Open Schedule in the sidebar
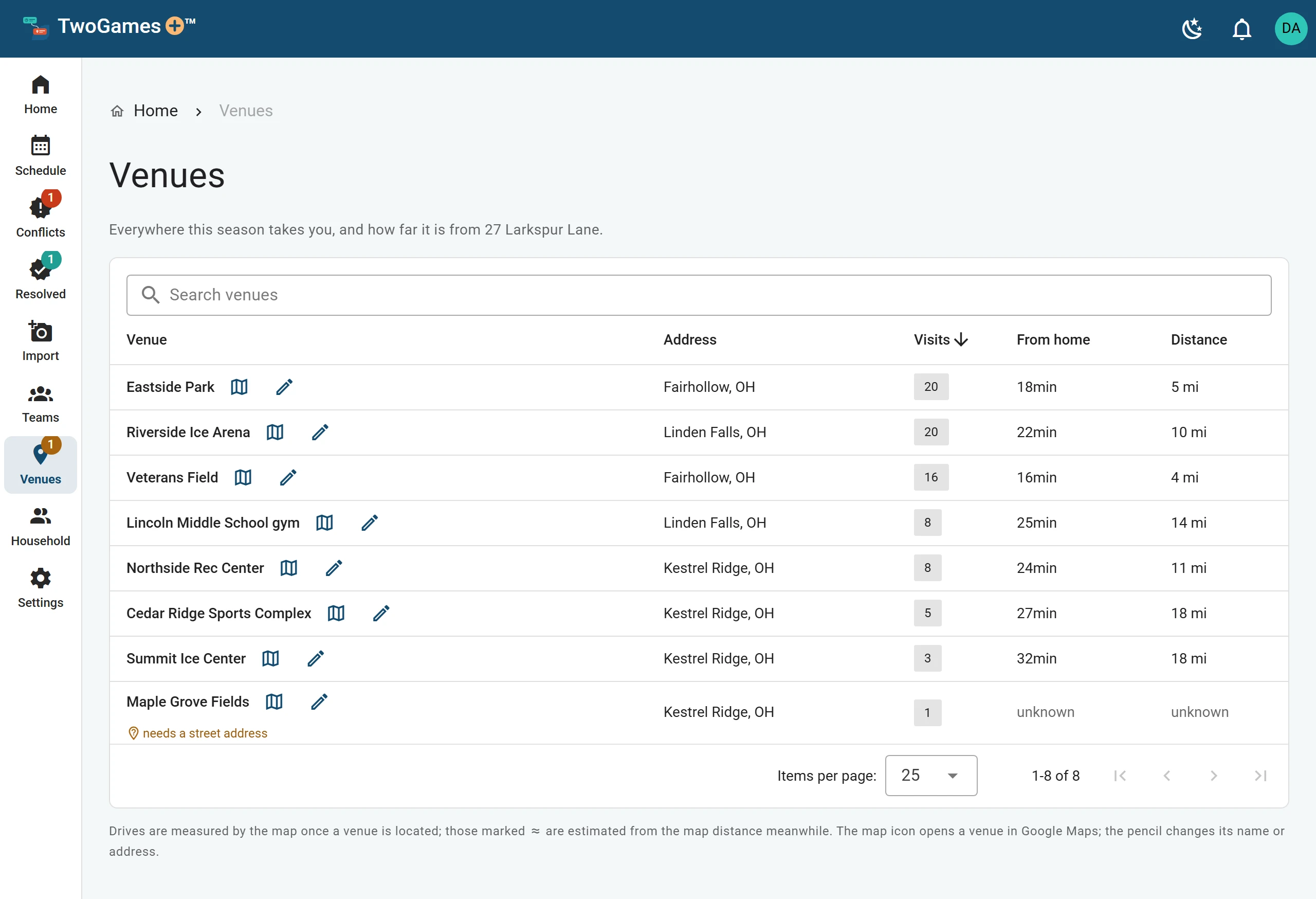Image resolution: width=1316 pixels, height=899 pixels. click(x=41, y=156)
